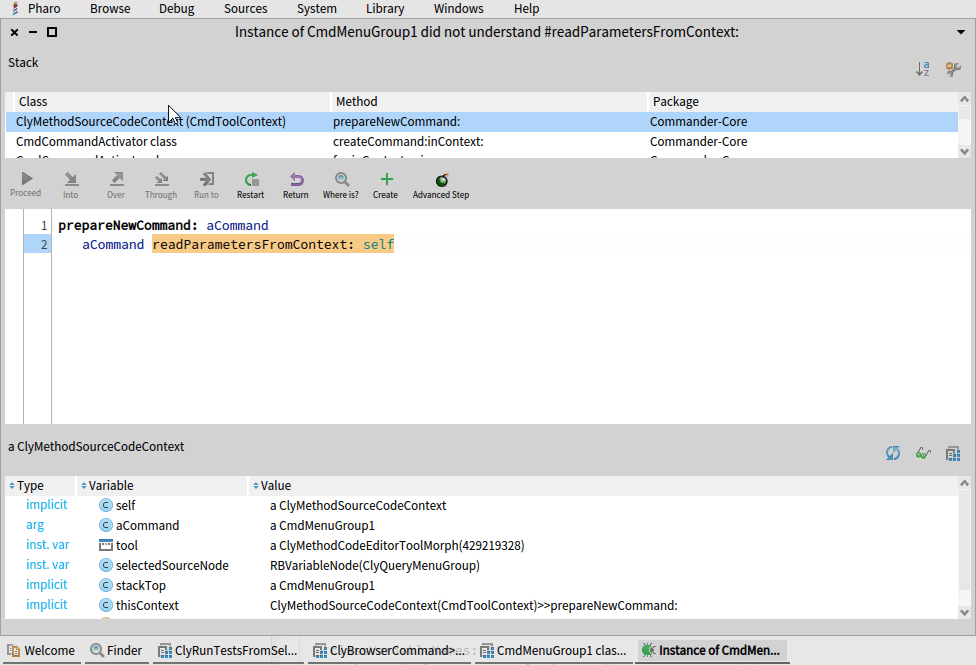Open the Help menu
Viewport: 976px width, 665px height.
point(527,9)
